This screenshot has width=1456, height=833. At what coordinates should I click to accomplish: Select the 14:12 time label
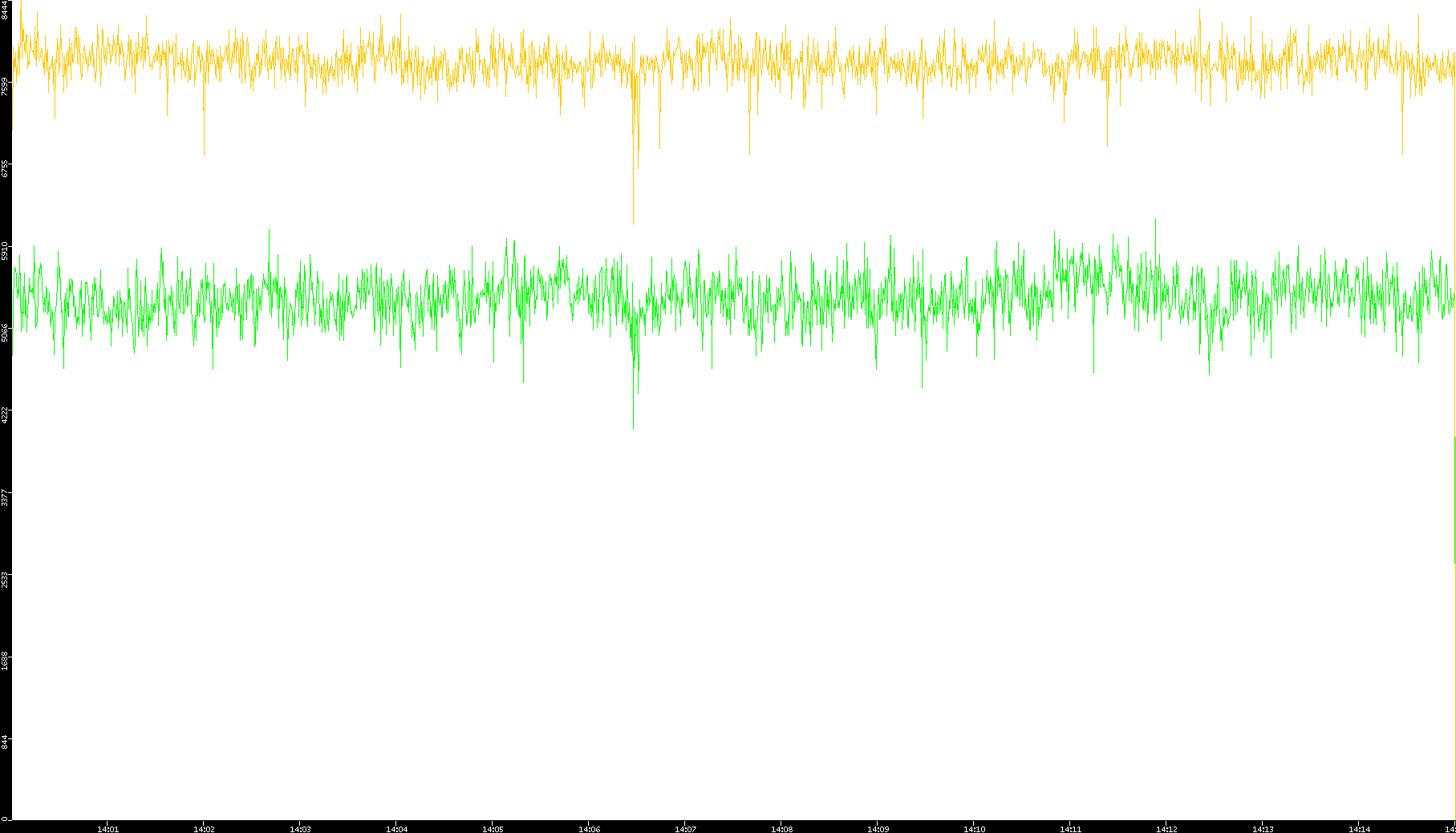tap(1166, 829)
